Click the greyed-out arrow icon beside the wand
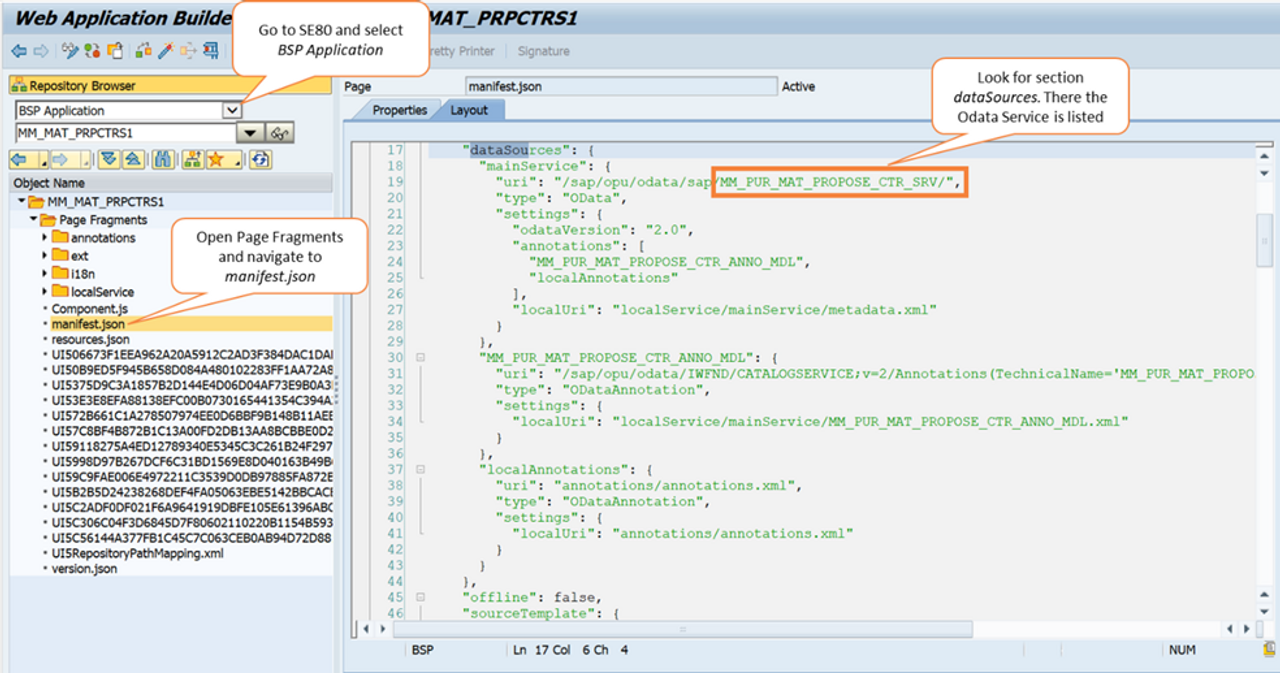 [188, 50]
